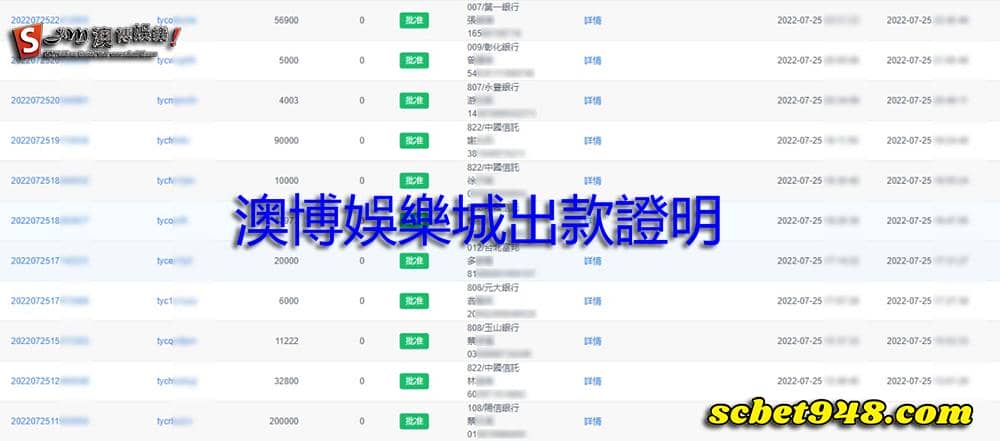This screenshot has height=441, width=1000.
Task: Open the order number link in the 10000 row
Action: pos(50,181)
